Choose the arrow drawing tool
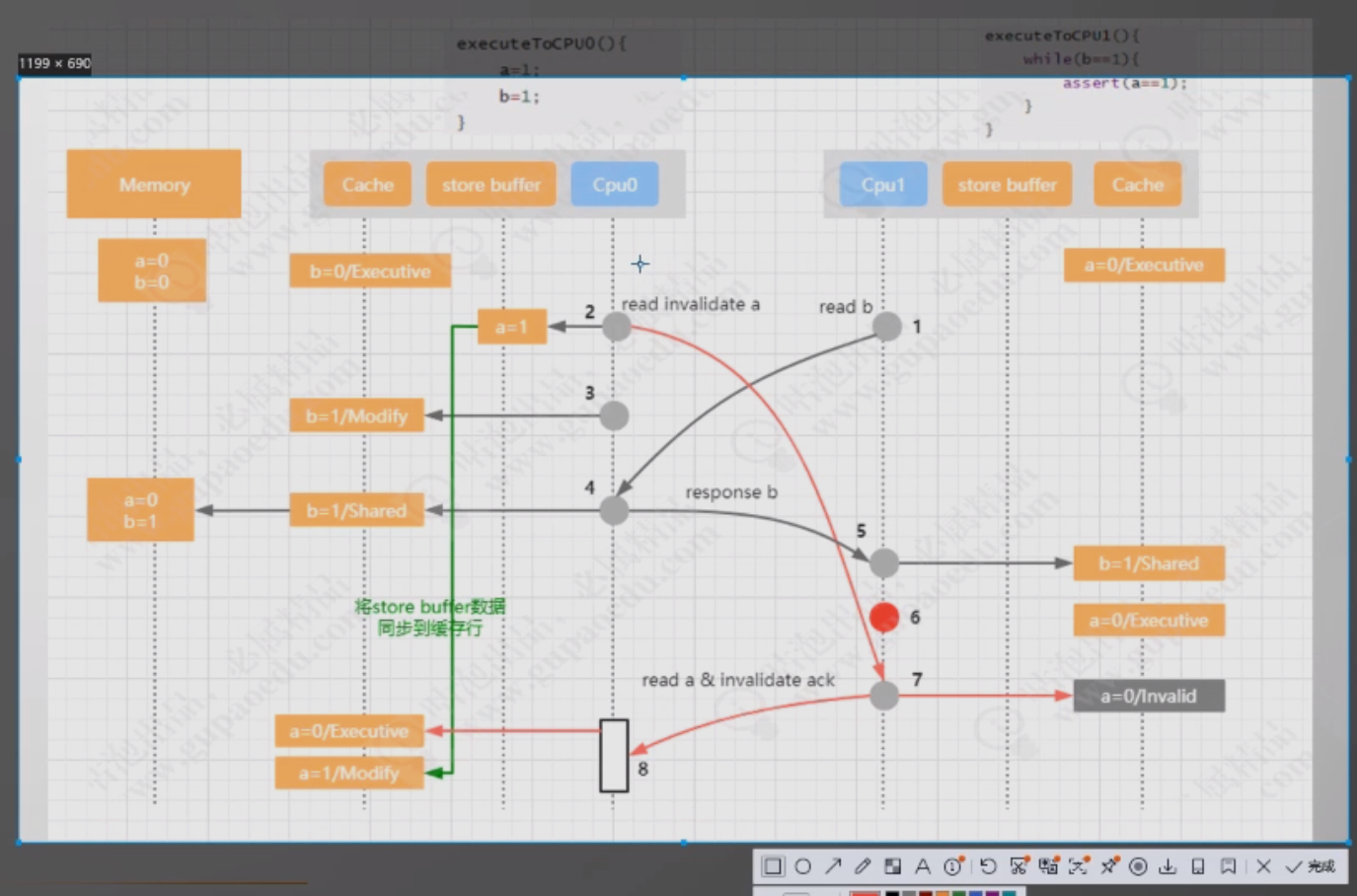The width and height of the screenshot is (1357, 896). (833, 866)
